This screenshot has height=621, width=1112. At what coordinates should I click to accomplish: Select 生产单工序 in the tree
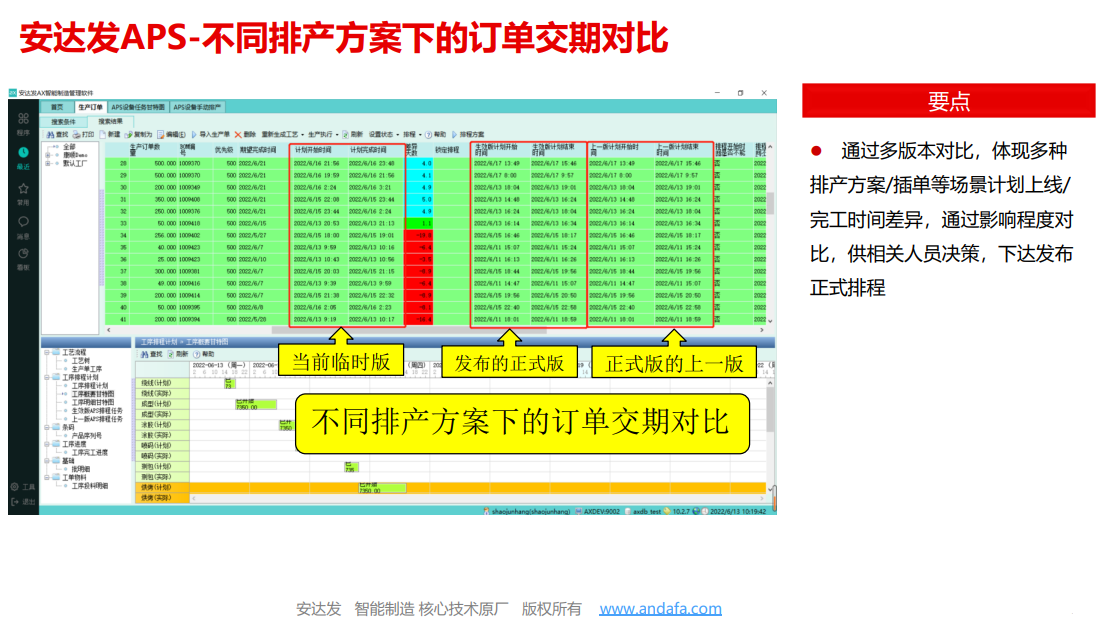87,369
